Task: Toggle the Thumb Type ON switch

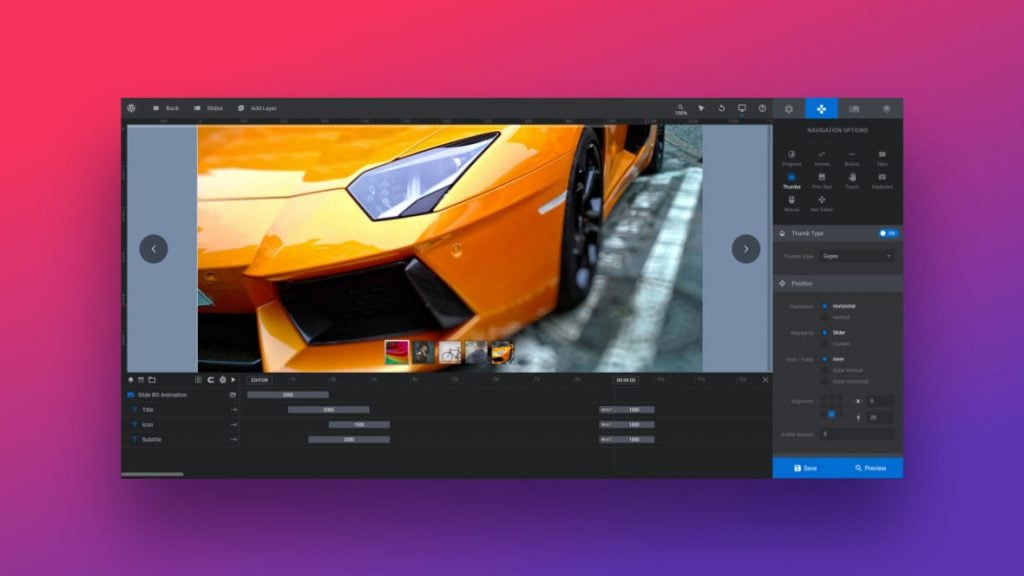Action: coord(887,233)
